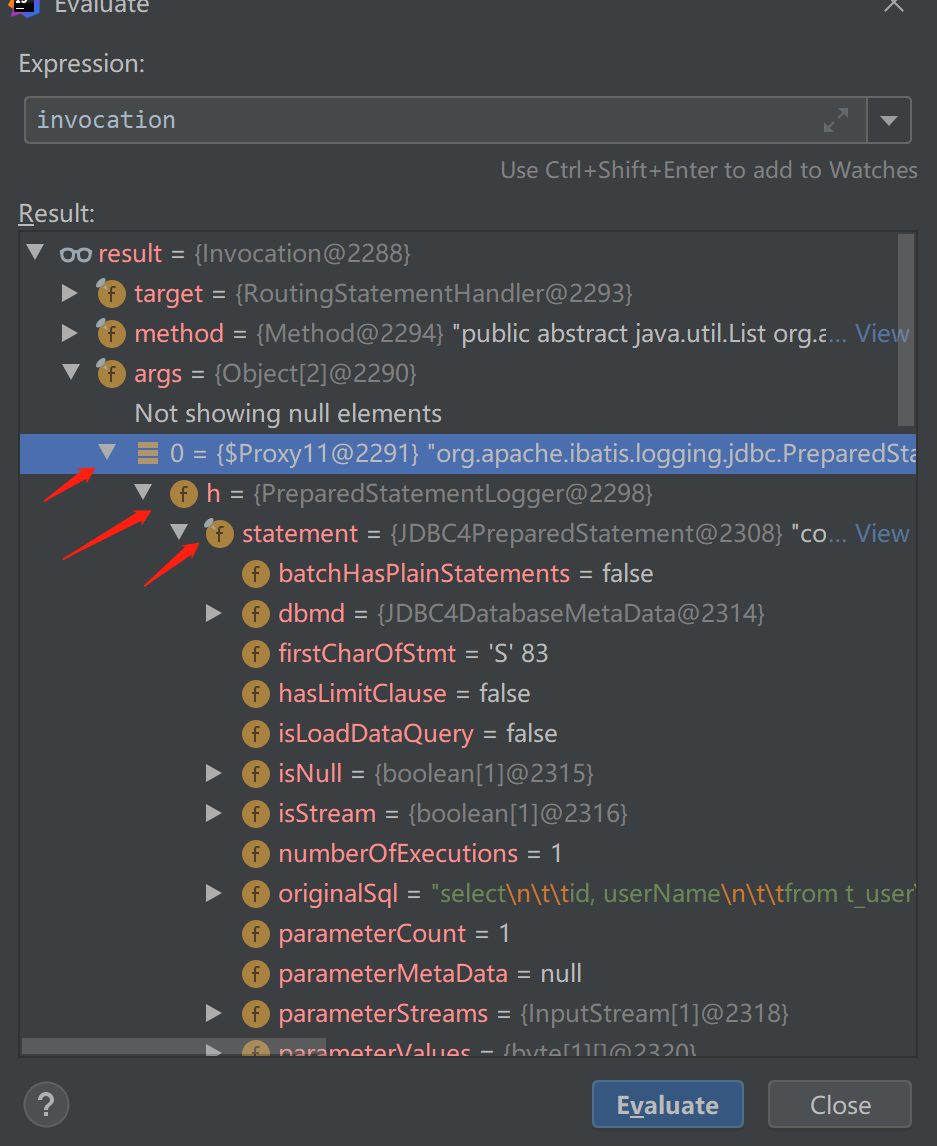
Task: Click the field icon next to args
Action: 111,373
